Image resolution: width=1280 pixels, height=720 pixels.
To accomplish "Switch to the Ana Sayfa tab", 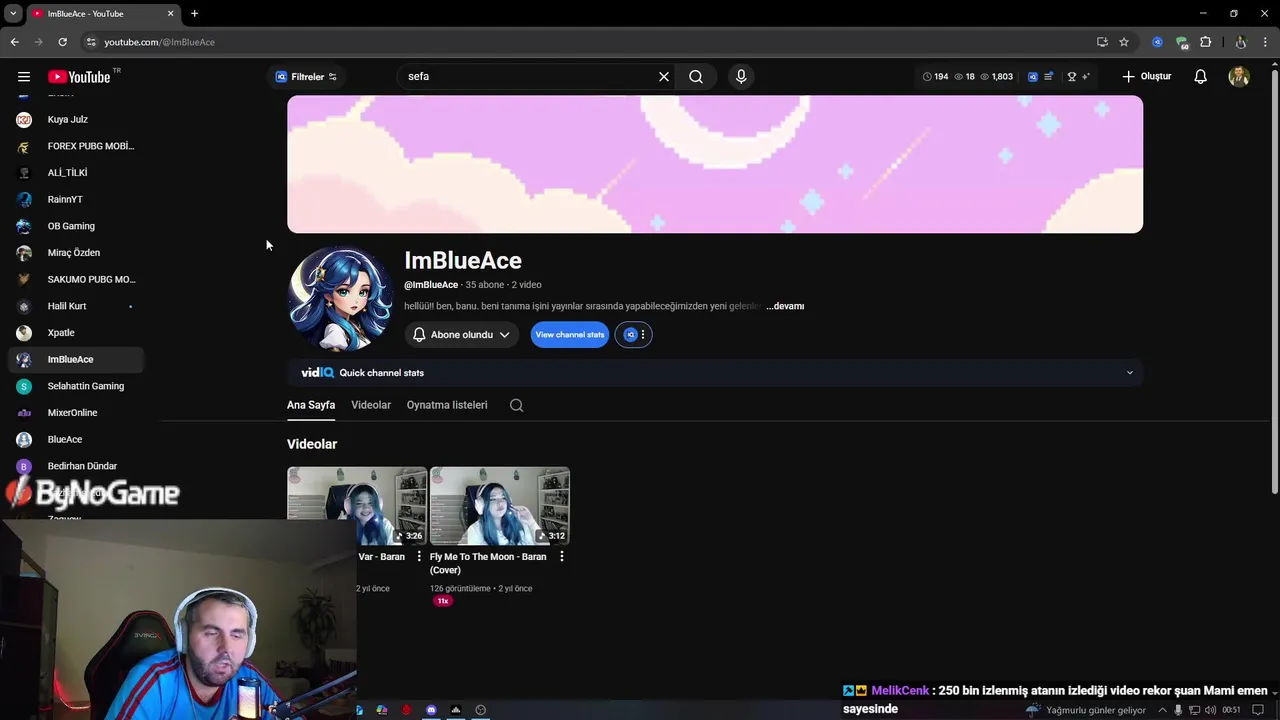I will click(311, 405).
